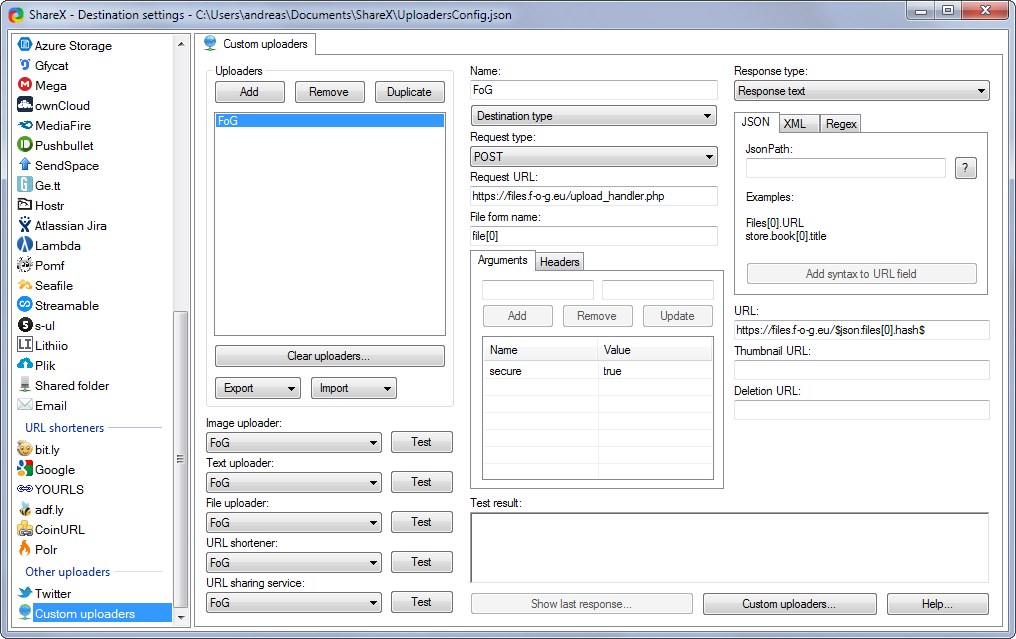Select the Twitter bird icon

pyautogui.click(x=25, y=593)
